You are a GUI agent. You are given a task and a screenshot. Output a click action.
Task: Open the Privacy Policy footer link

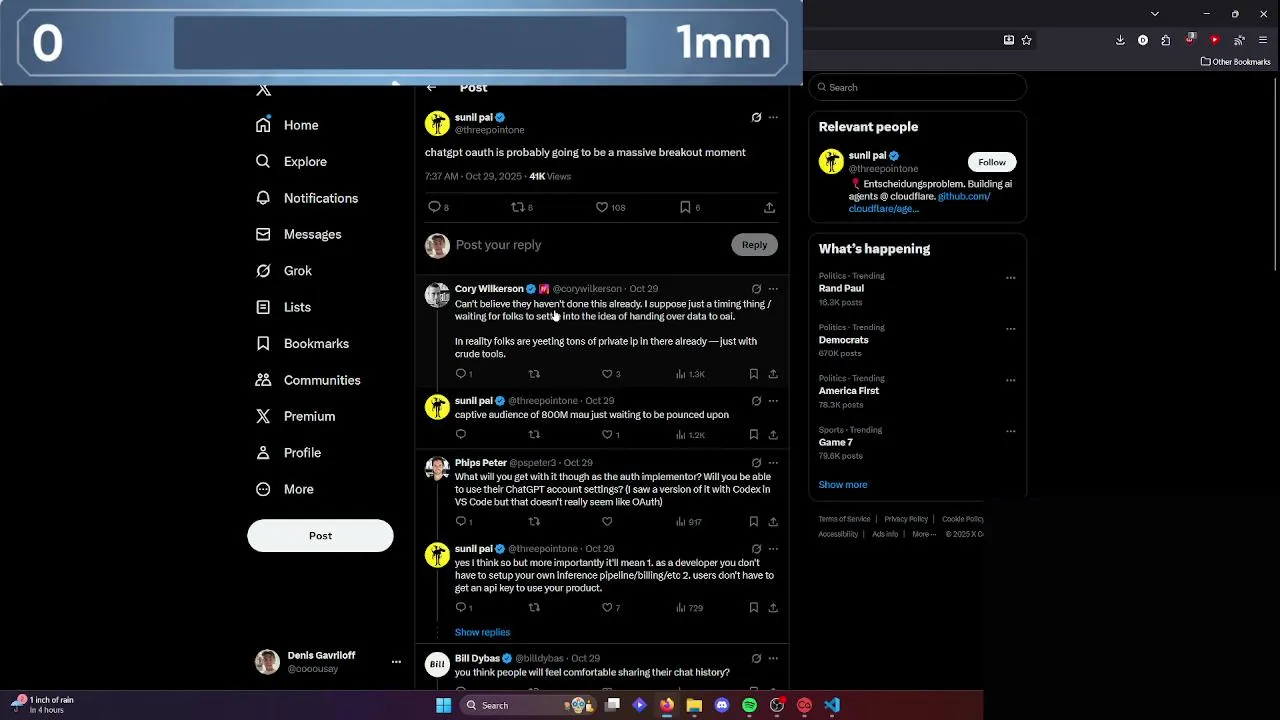906,519
